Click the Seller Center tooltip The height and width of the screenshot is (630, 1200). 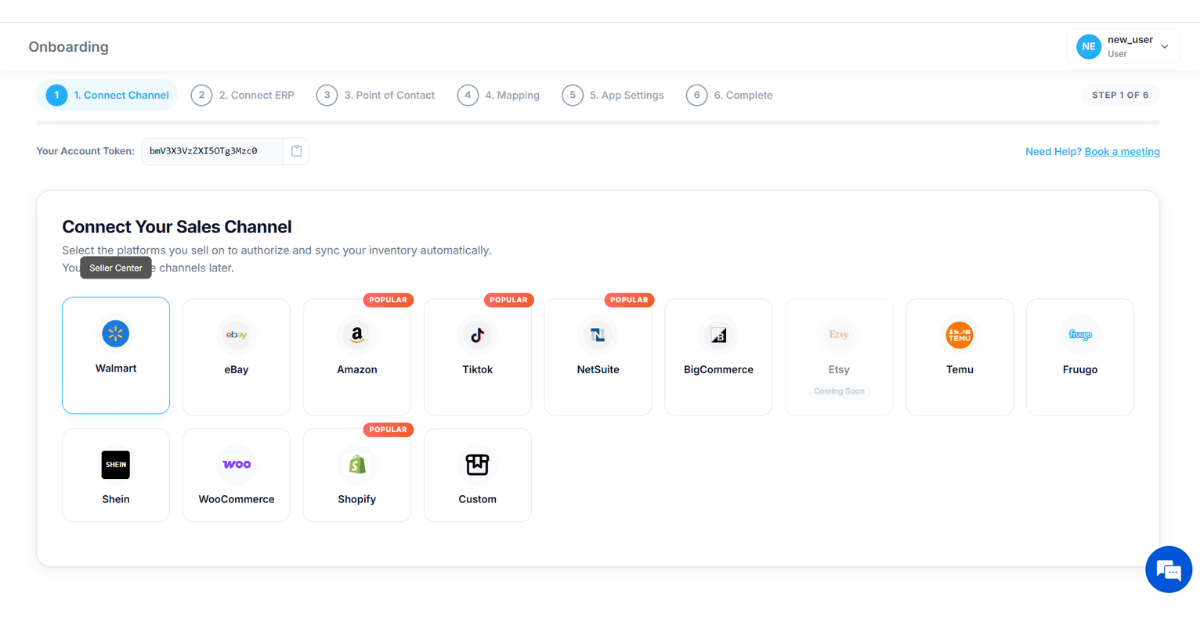click(x=116, y=268)
